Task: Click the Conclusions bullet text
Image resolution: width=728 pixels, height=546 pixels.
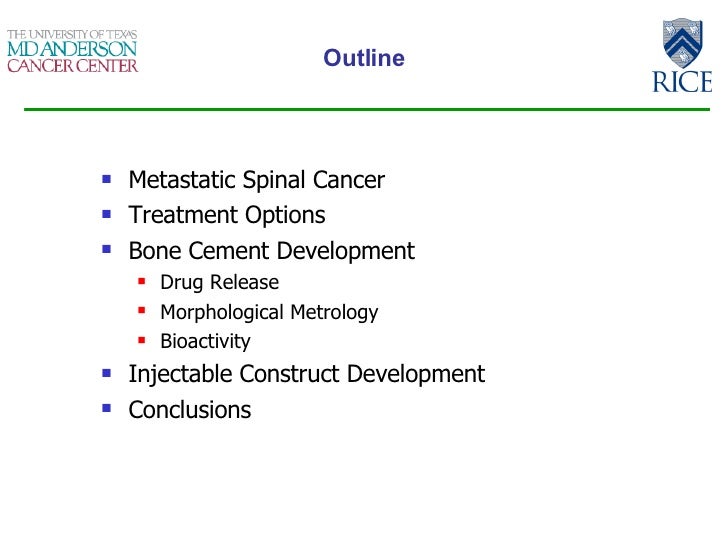Action: coord(189,410)
